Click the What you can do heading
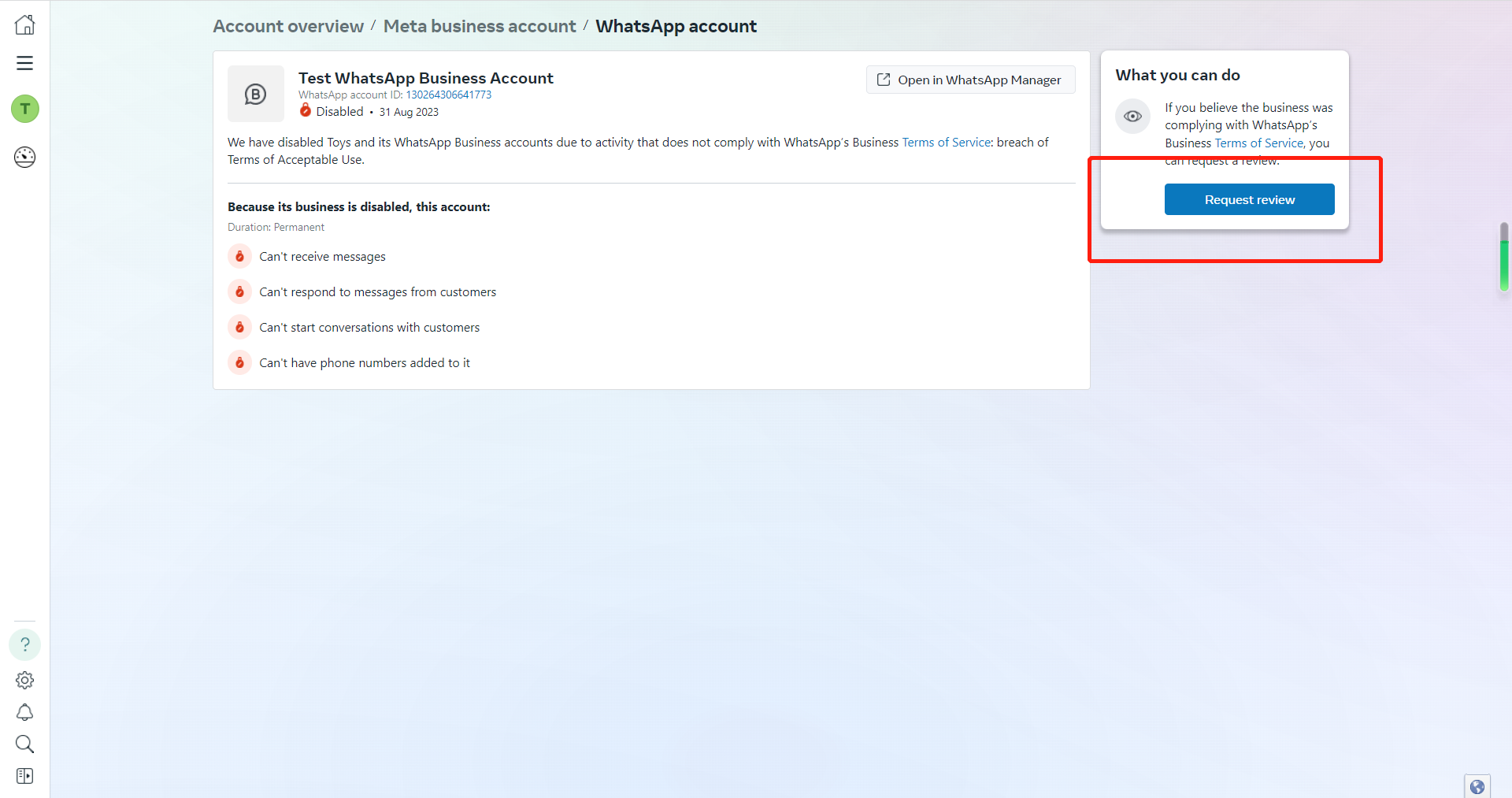The height and width of the screenshot is (798, 1512). tap(1177, 75)
